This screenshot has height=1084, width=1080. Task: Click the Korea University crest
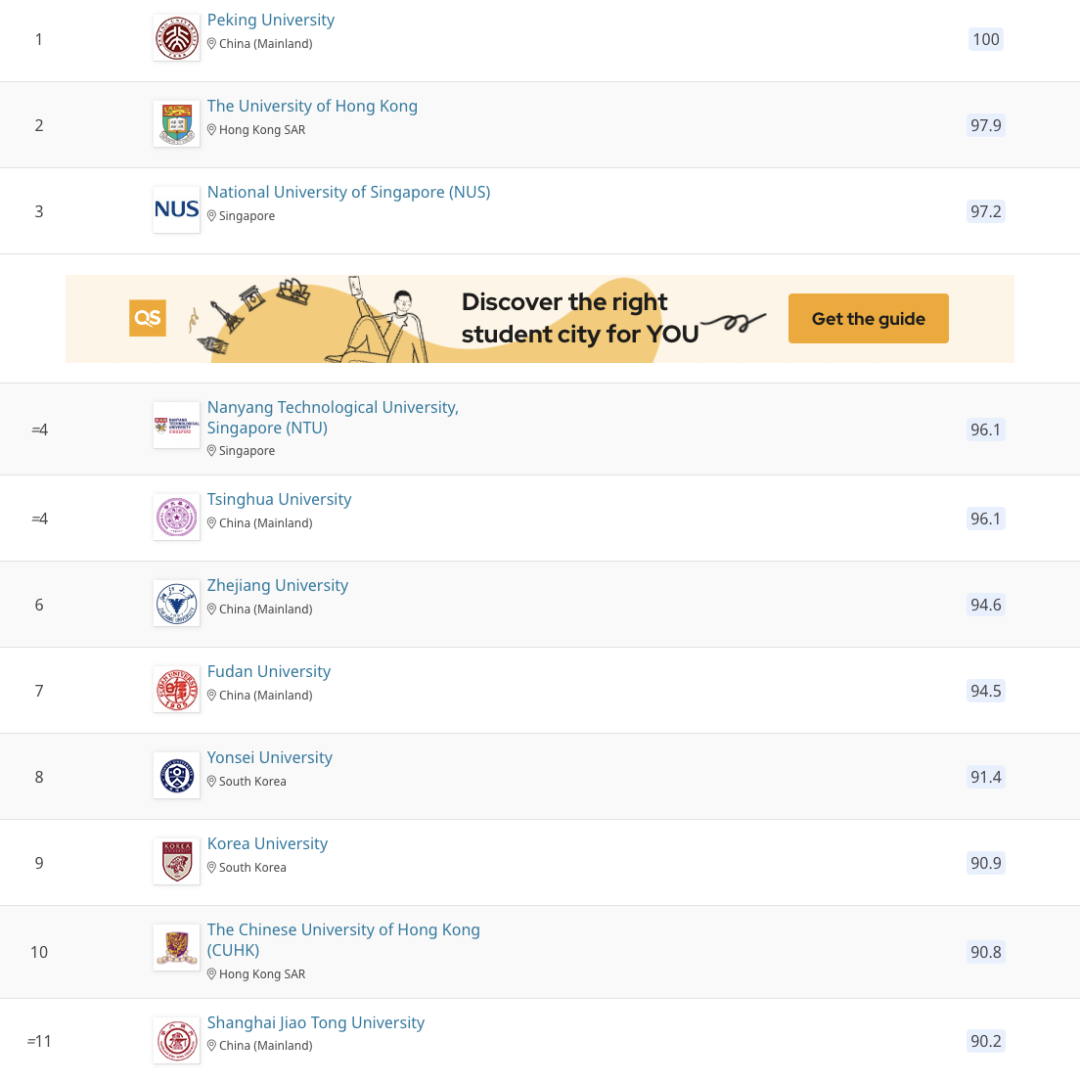click(176, 861)
